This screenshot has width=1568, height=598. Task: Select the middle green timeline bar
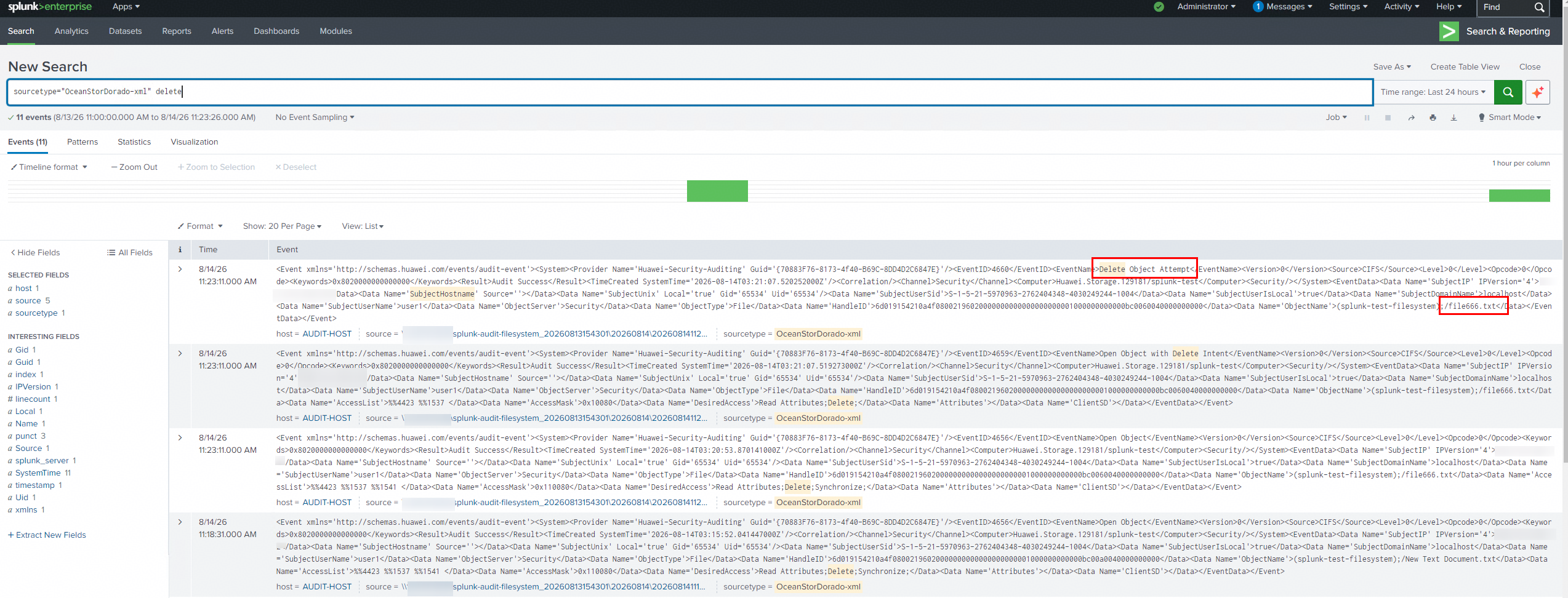click(x=717, y=191)
